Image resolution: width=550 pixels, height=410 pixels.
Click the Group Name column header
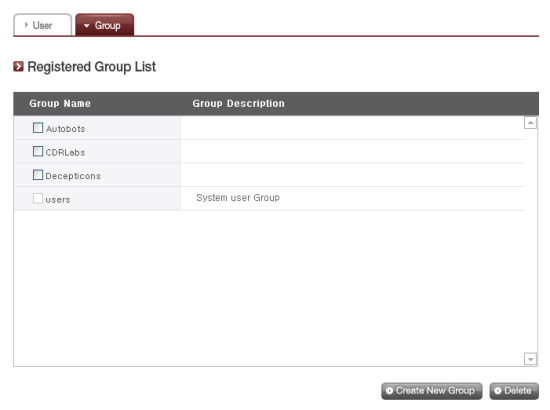60,103
